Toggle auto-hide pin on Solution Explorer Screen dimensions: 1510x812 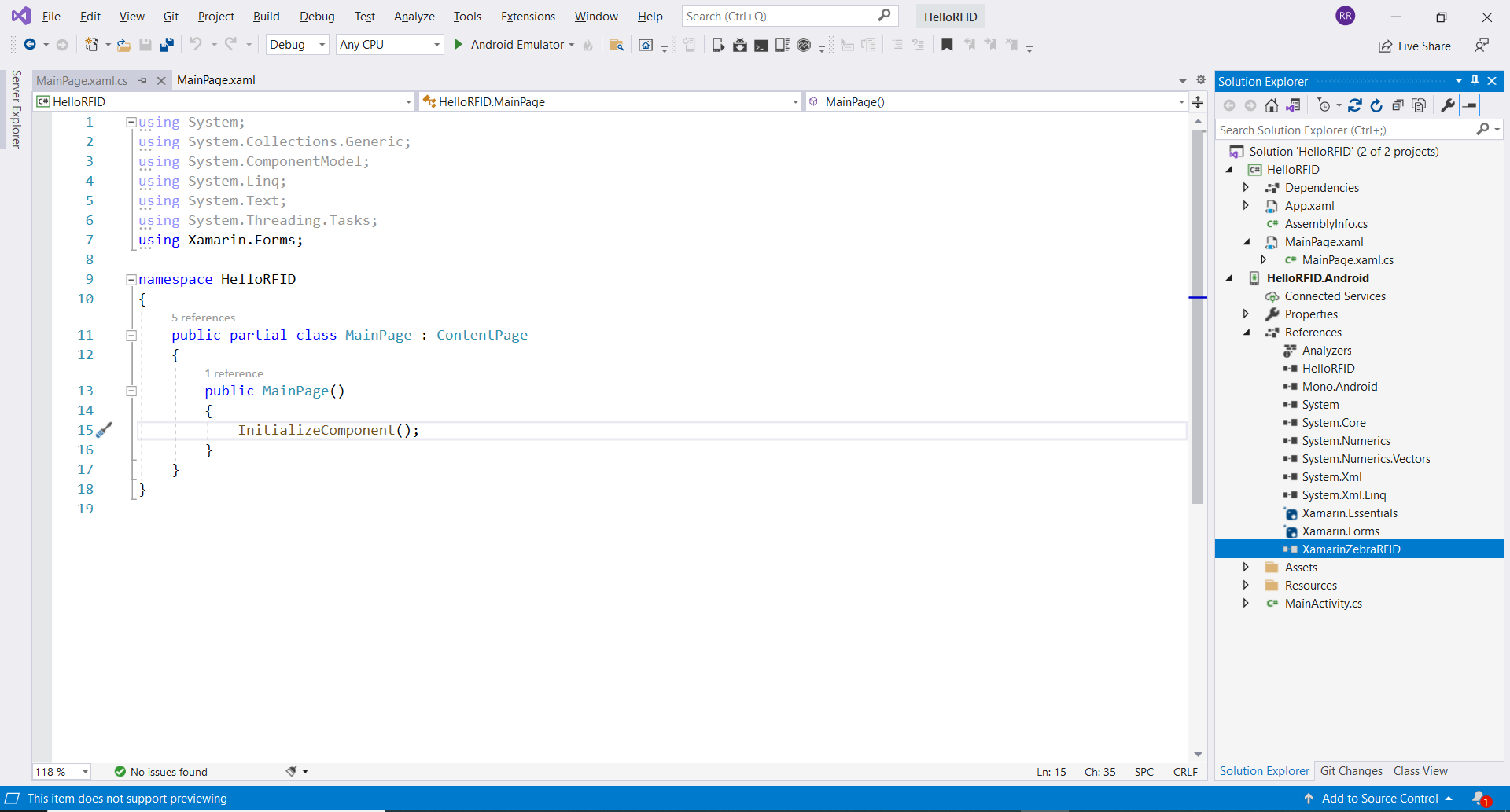click(1475, 81)
